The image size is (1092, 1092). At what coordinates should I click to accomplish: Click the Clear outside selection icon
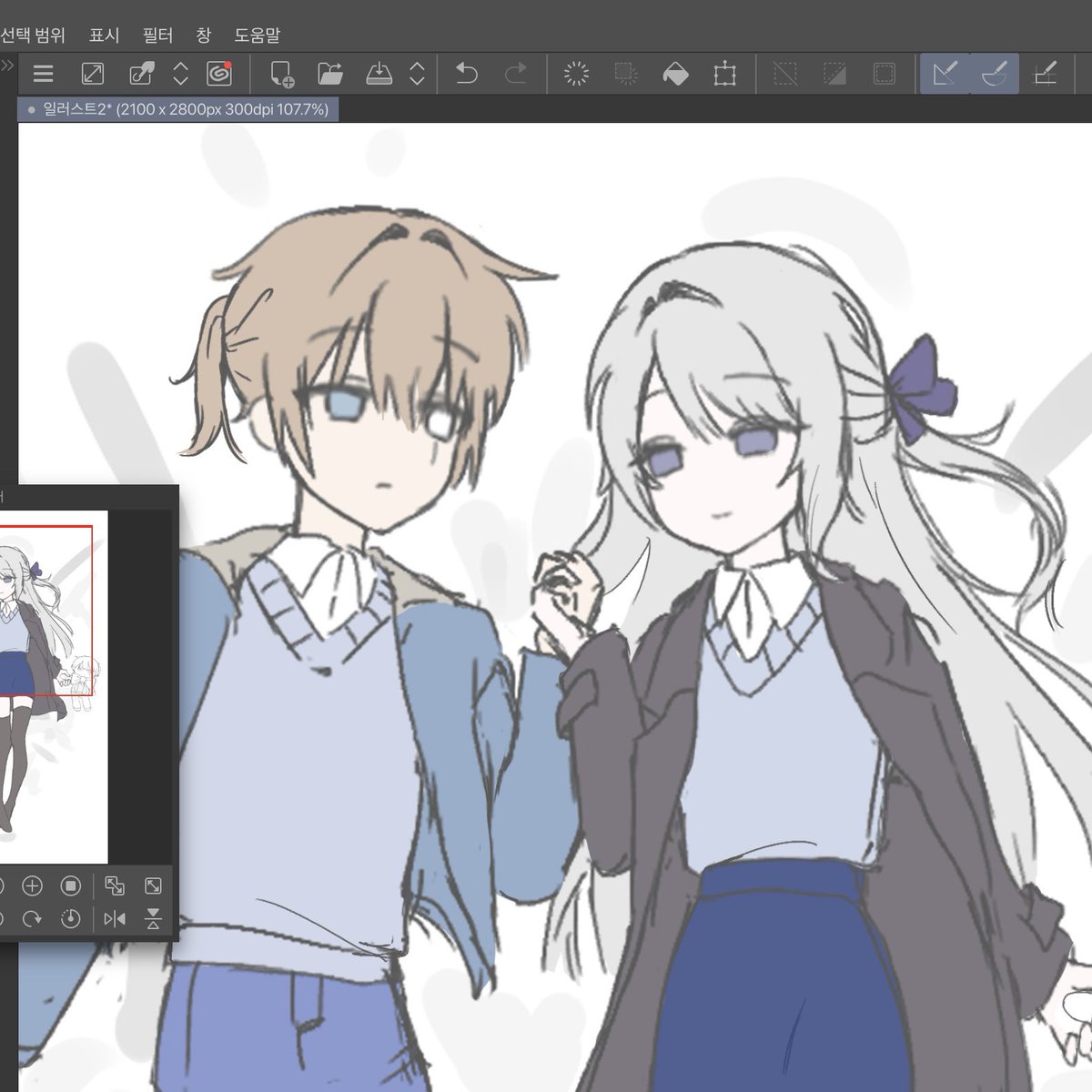pyautogui.click(x=625, y=74)
